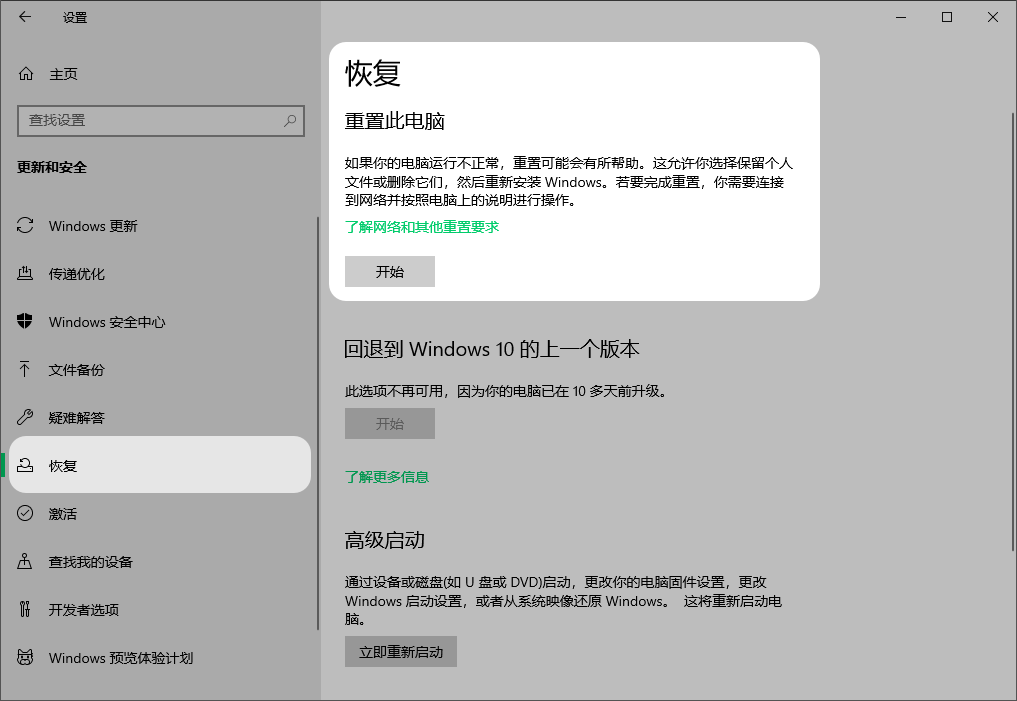The image size is (1017, 701).
Task: Click 立即重新启动 button
Action: coord(401,652)
